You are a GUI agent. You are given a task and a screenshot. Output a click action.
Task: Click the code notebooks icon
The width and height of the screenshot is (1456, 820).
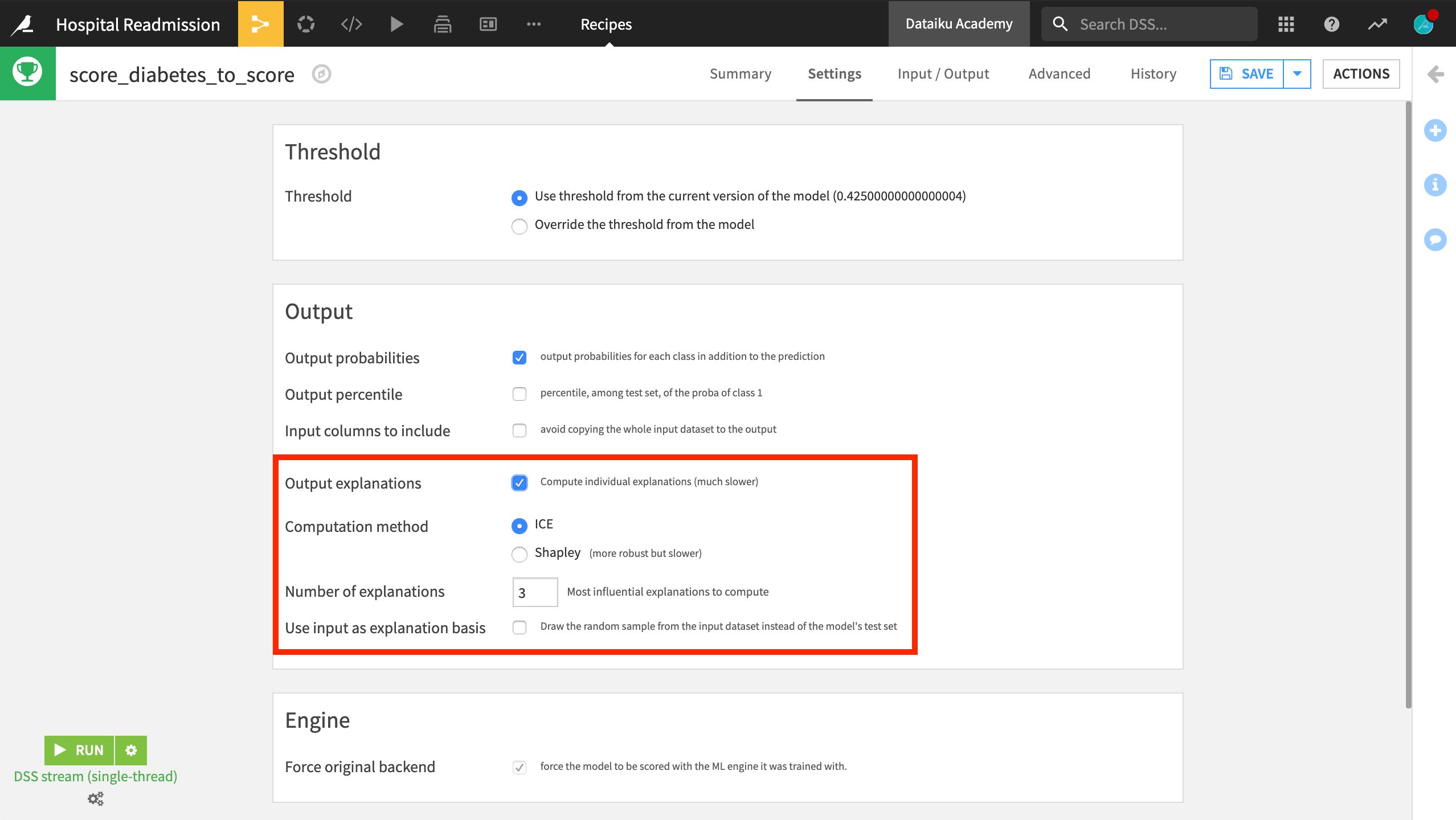click(x=351, y=24)
